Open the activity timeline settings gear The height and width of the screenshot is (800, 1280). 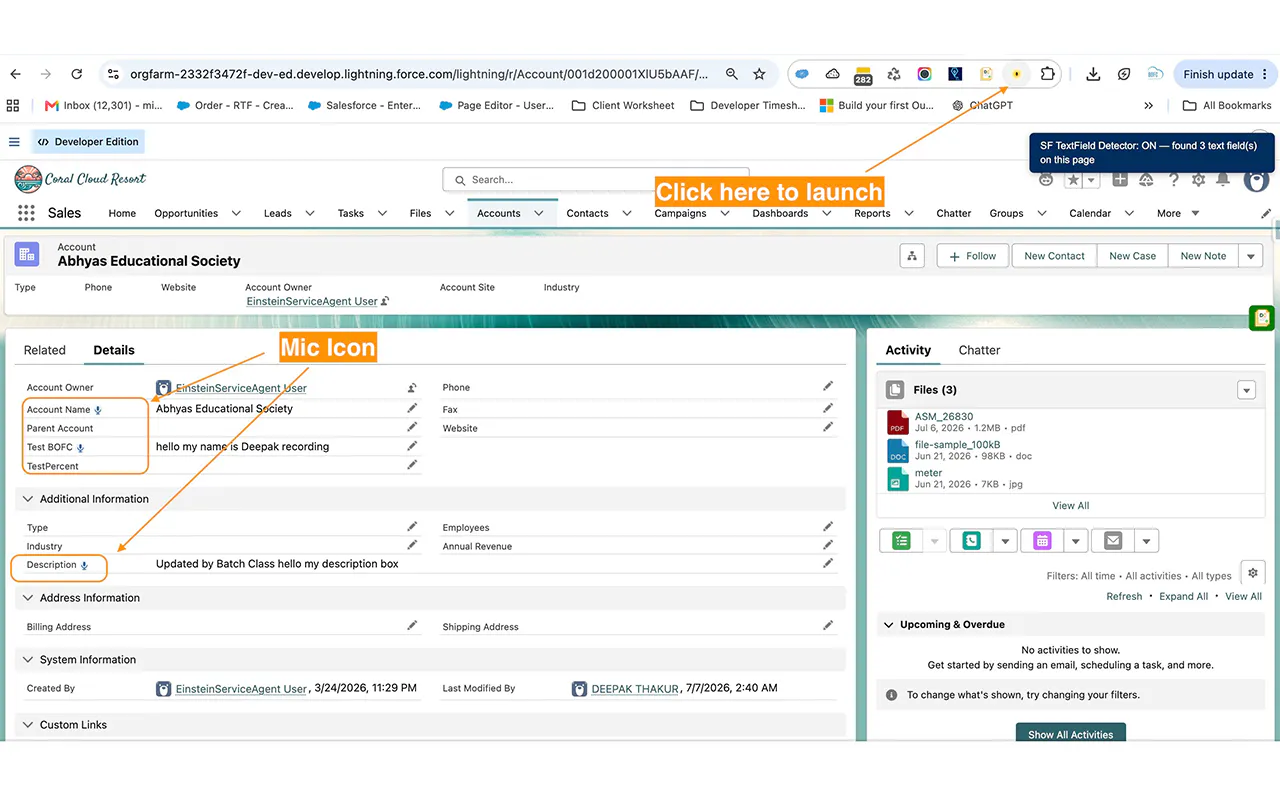[1251, 572]
